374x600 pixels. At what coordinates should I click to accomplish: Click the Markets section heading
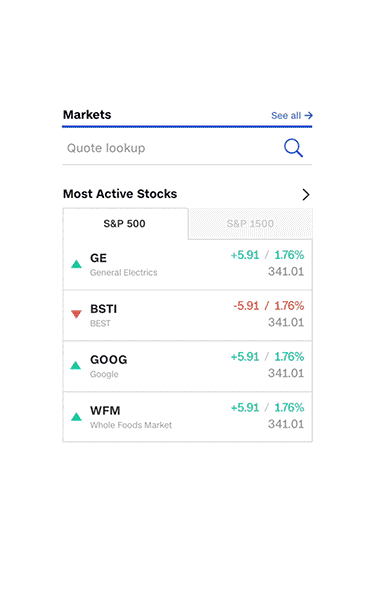point(87,115)
